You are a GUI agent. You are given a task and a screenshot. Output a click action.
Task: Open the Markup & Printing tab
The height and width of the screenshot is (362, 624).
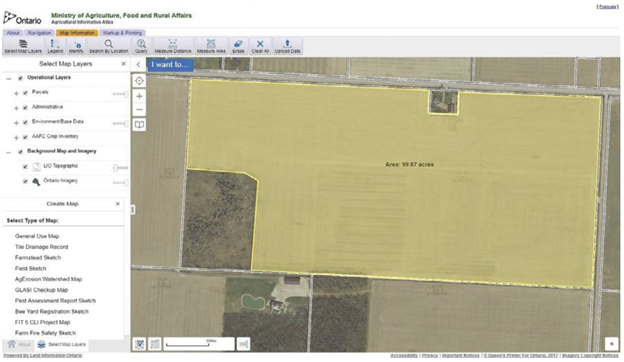coord(123,33)
